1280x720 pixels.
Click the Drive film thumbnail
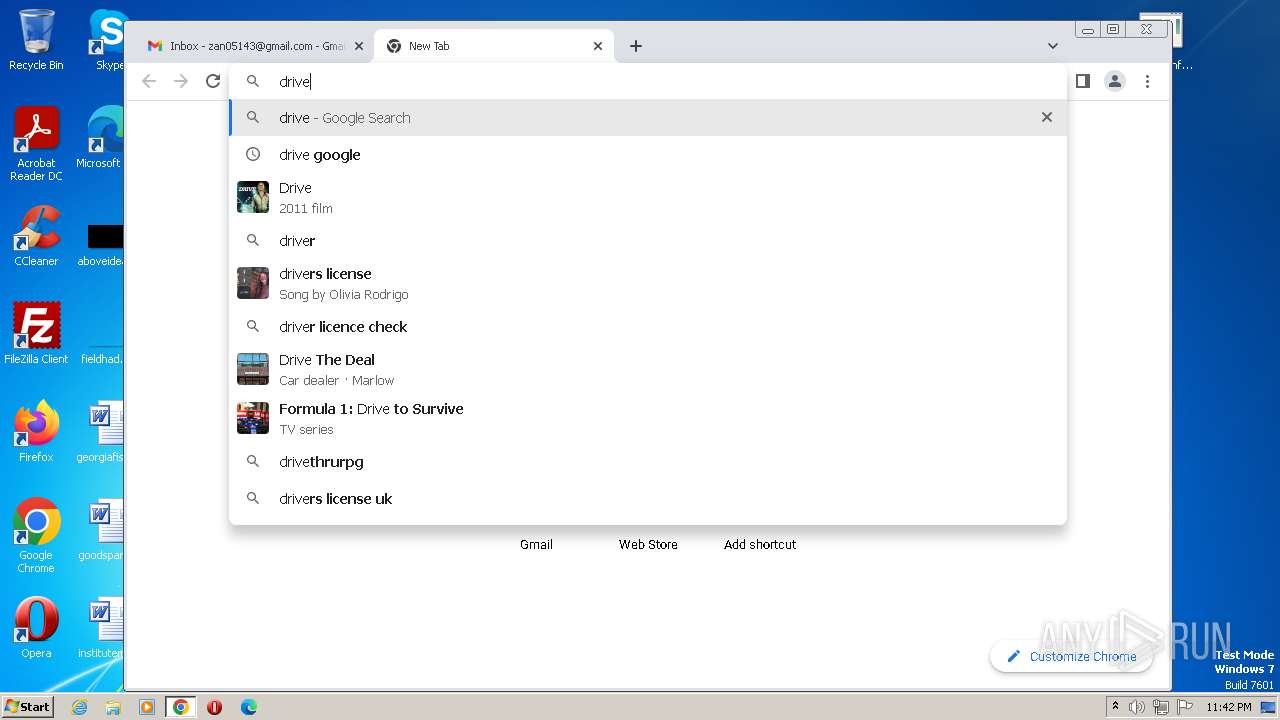253,197
